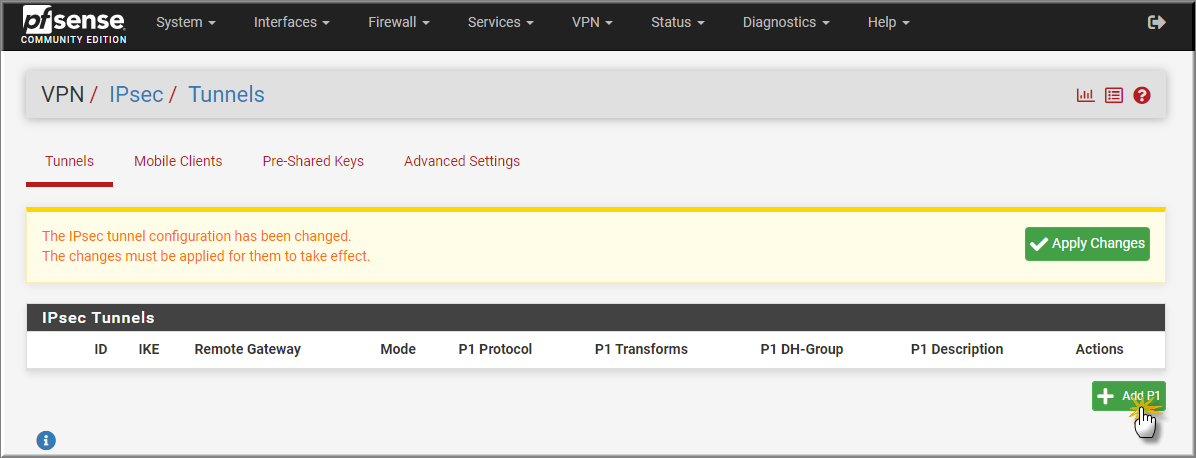
Task: Expand the System menu
Action: pos(186,23)
